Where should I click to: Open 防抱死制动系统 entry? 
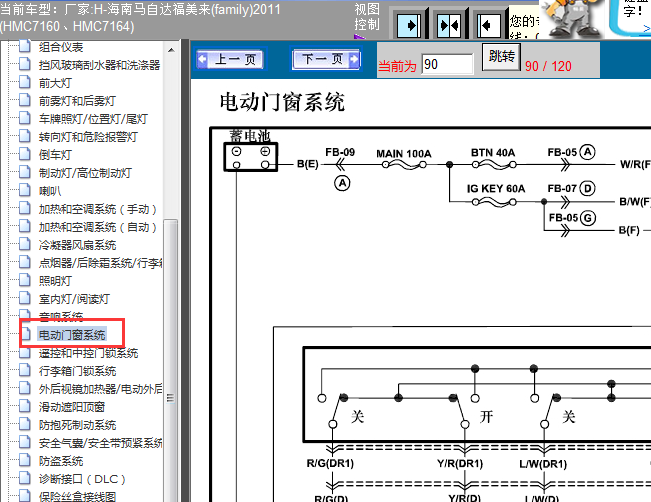77,425
